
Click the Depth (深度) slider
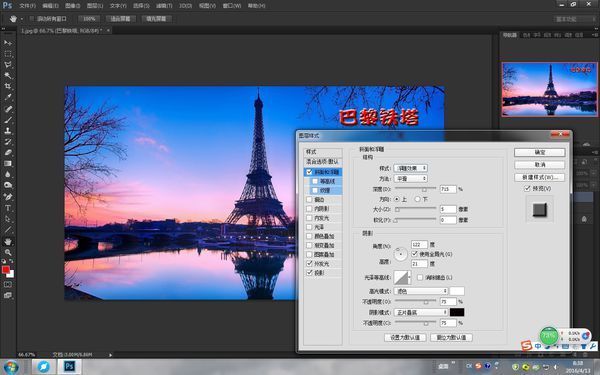pos(416,189)
